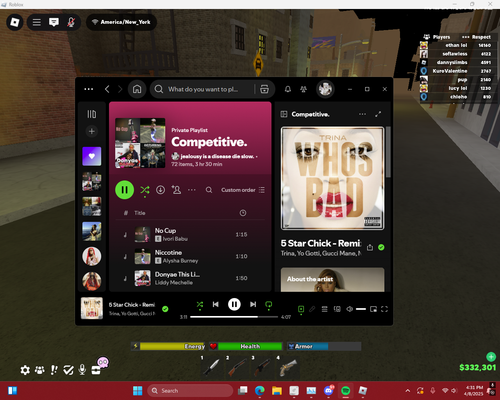Search within the Competitive playlist
Viewport: 500px width, 400px height.
(x=209, y=190)
